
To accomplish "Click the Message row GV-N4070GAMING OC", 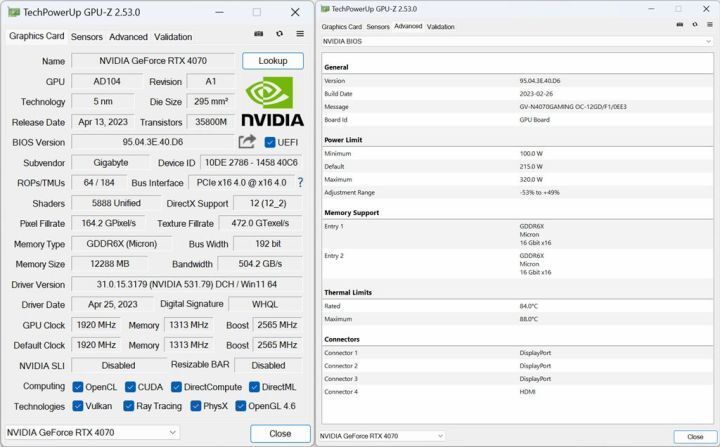I will click(518, 107).
